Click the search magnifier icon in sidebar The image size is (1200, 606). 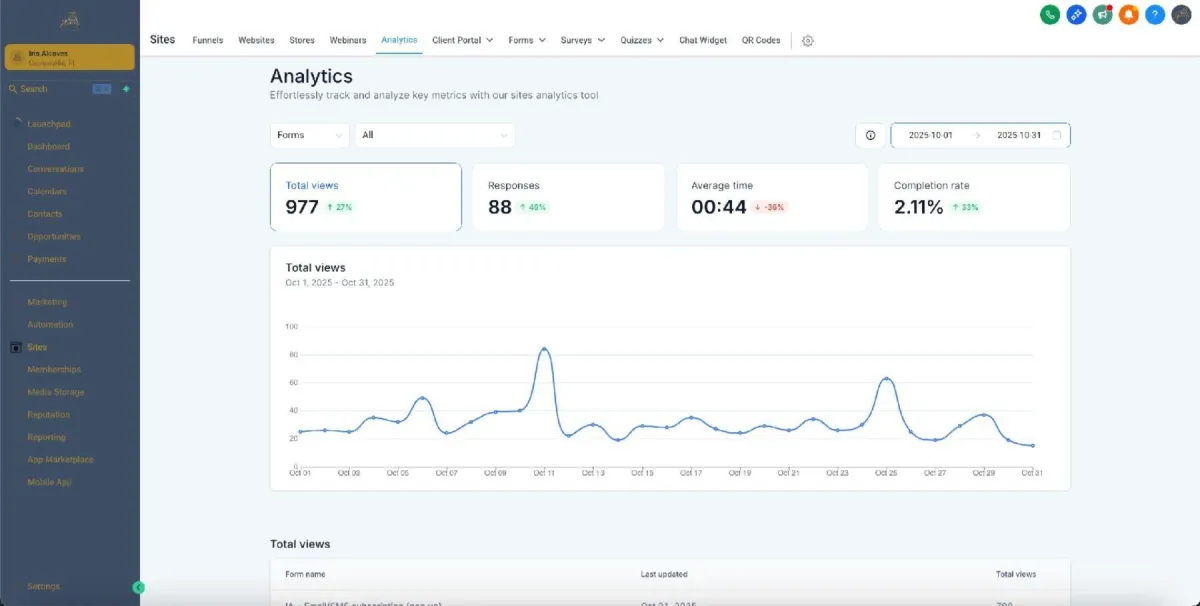[13, 89]
